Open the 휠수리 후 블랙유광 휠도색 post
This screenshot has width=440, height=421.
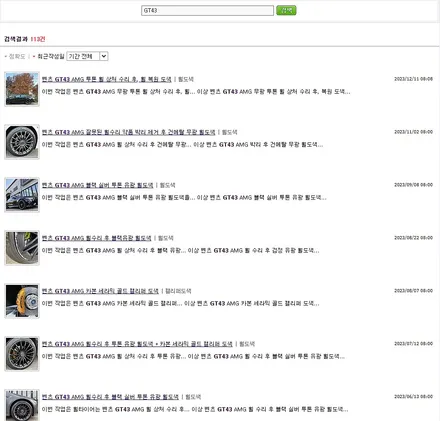point(97,238)
